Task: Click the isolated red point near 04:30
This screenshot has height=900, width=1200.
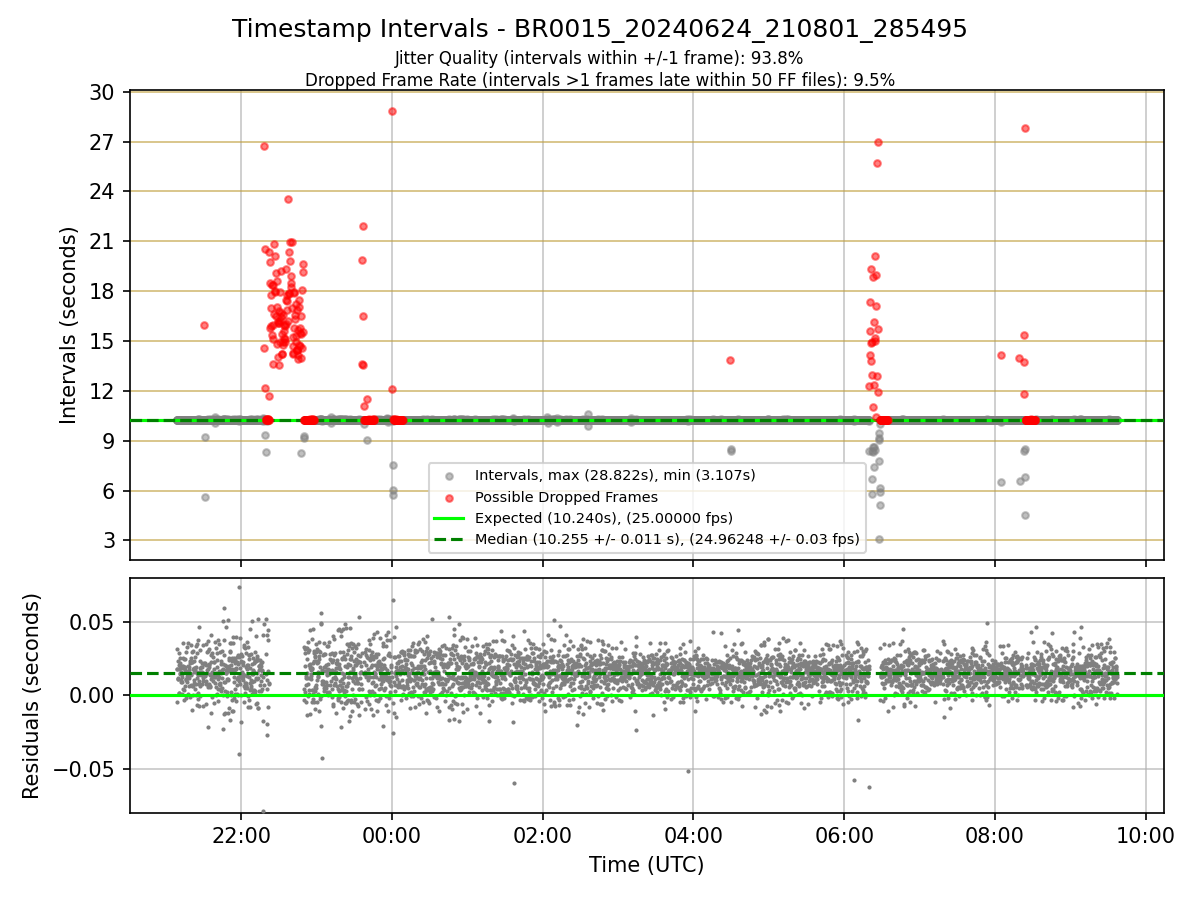Action: click(730, 360)
